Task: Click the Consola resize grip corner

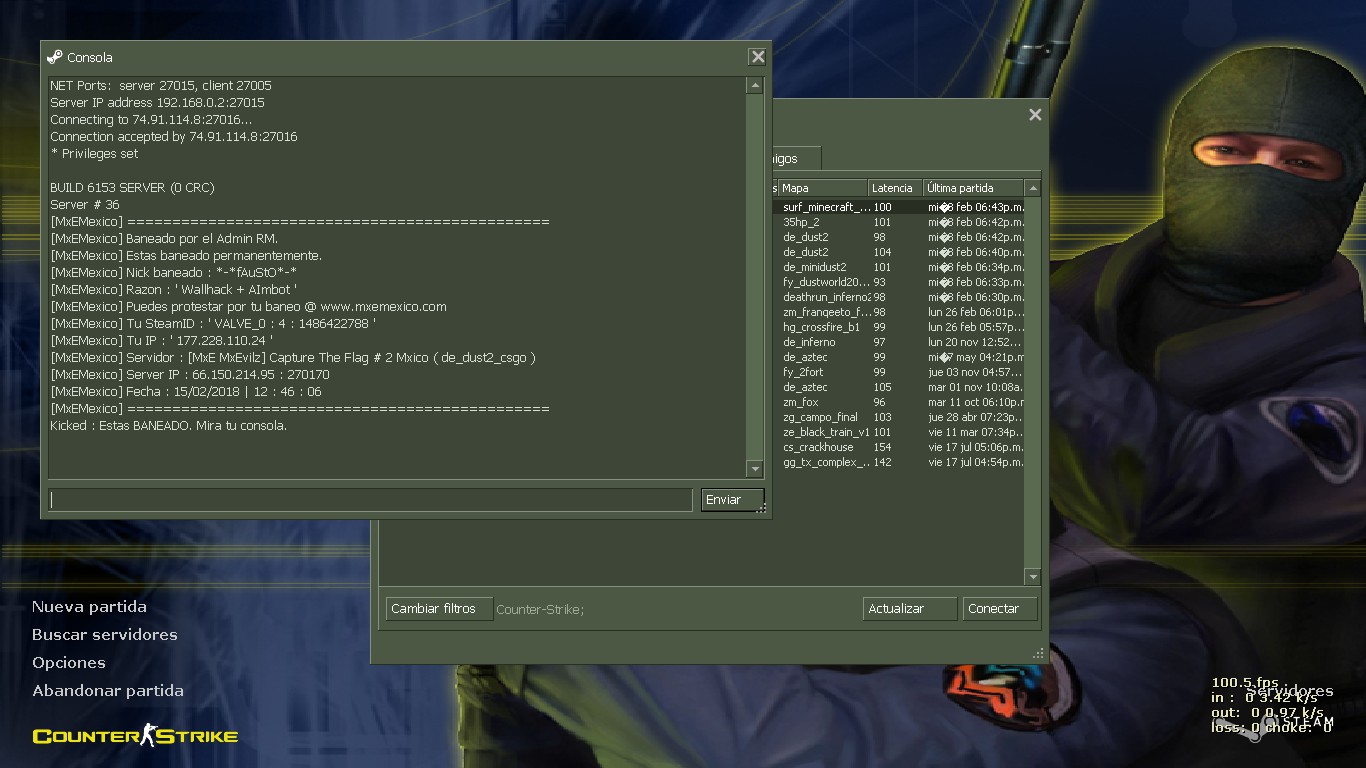Action: (762, 509)
